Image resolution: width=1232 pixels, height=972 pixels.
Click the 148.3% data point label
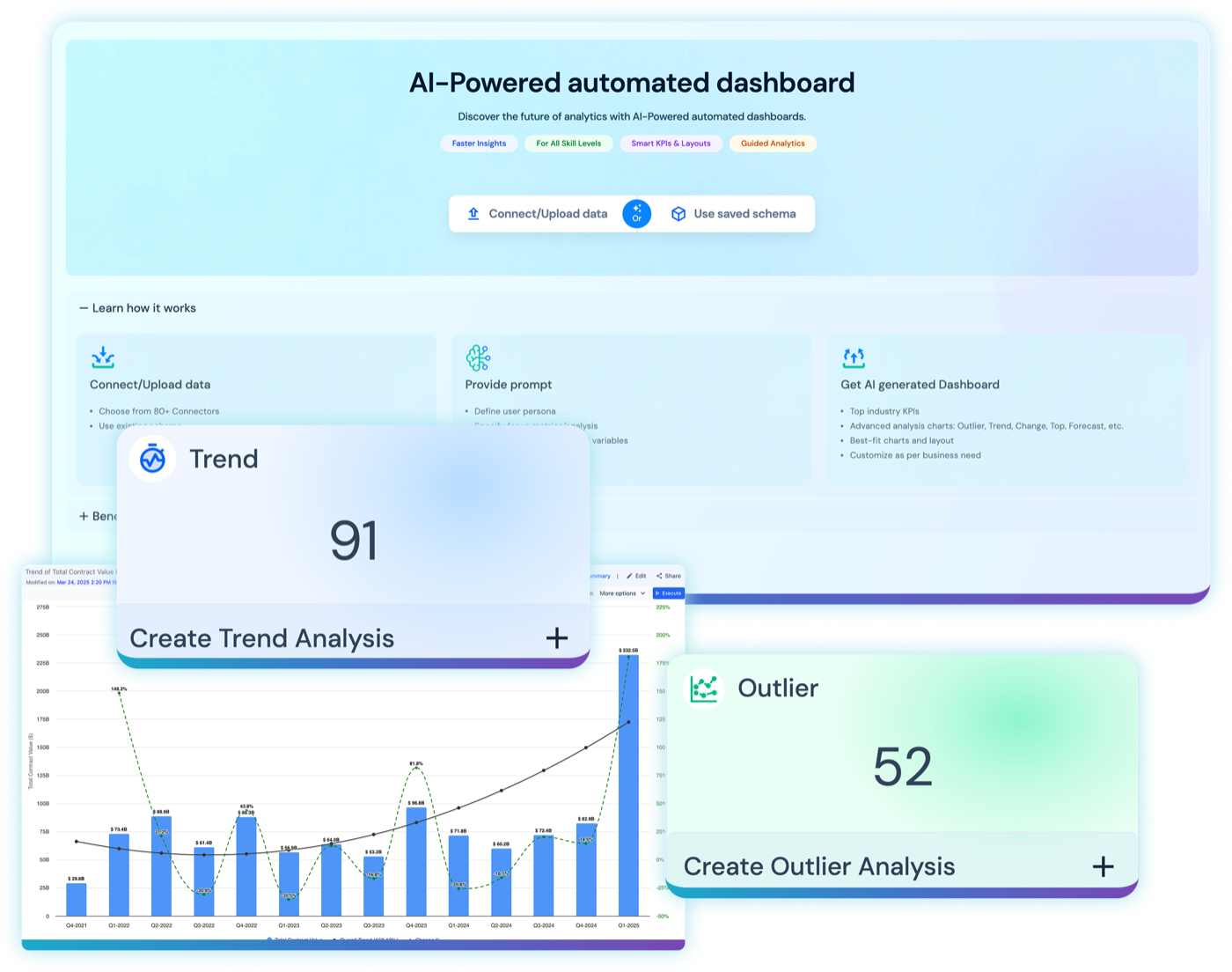(119, 688)
